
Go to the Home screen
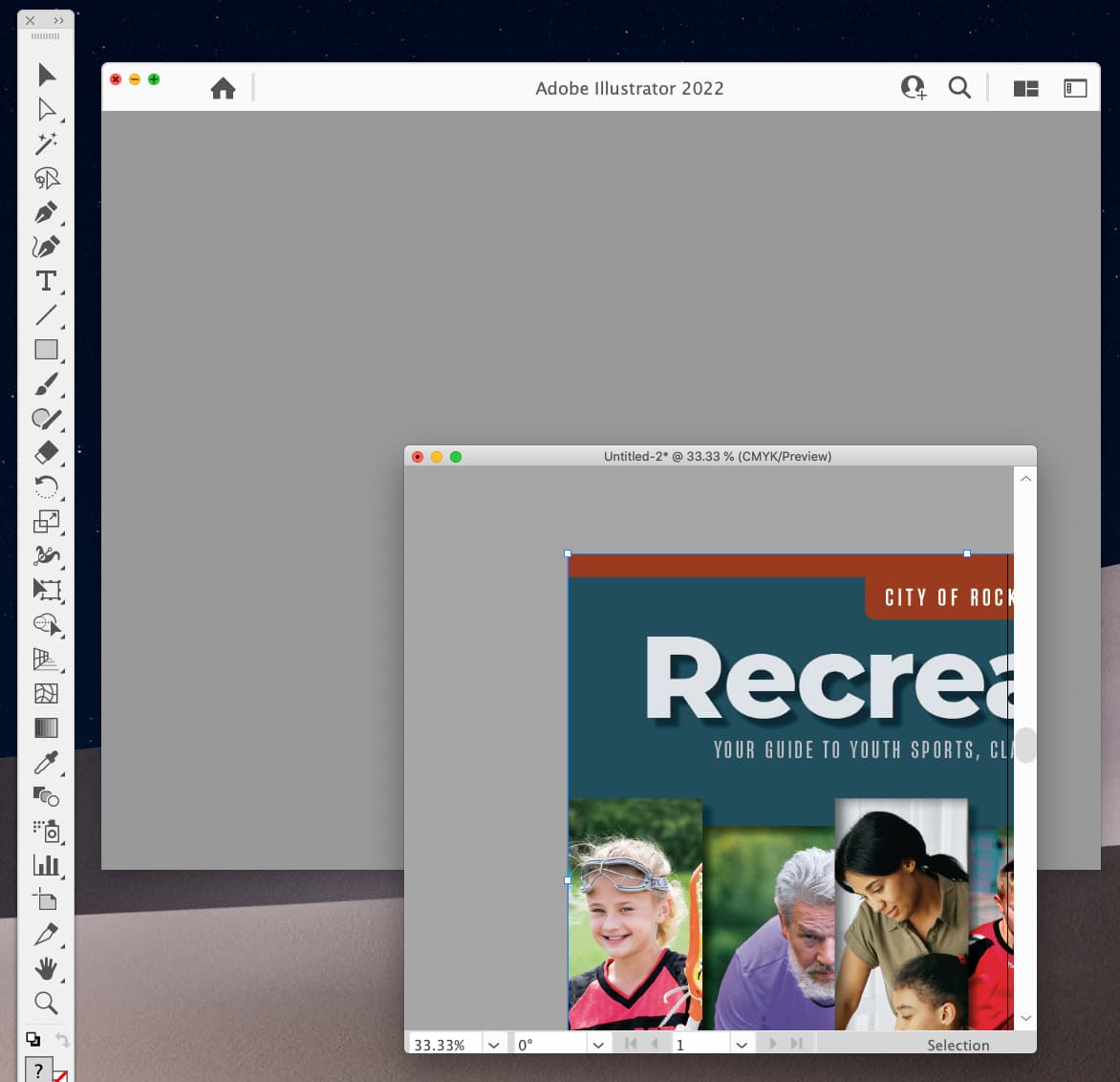[223, 88]
